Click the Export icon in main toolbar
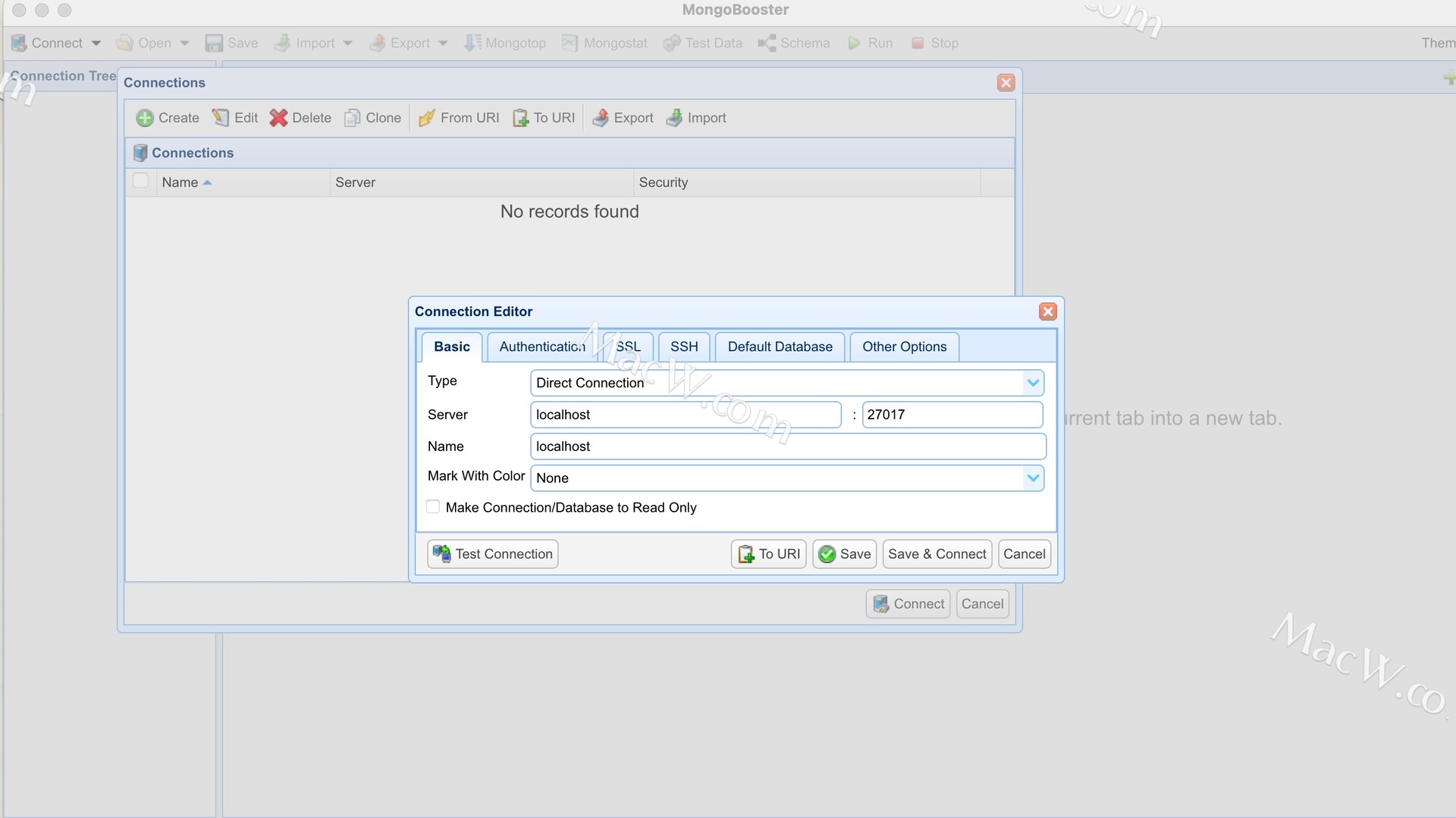This screenshot has width=1456, height=818. tap(377, 43)
